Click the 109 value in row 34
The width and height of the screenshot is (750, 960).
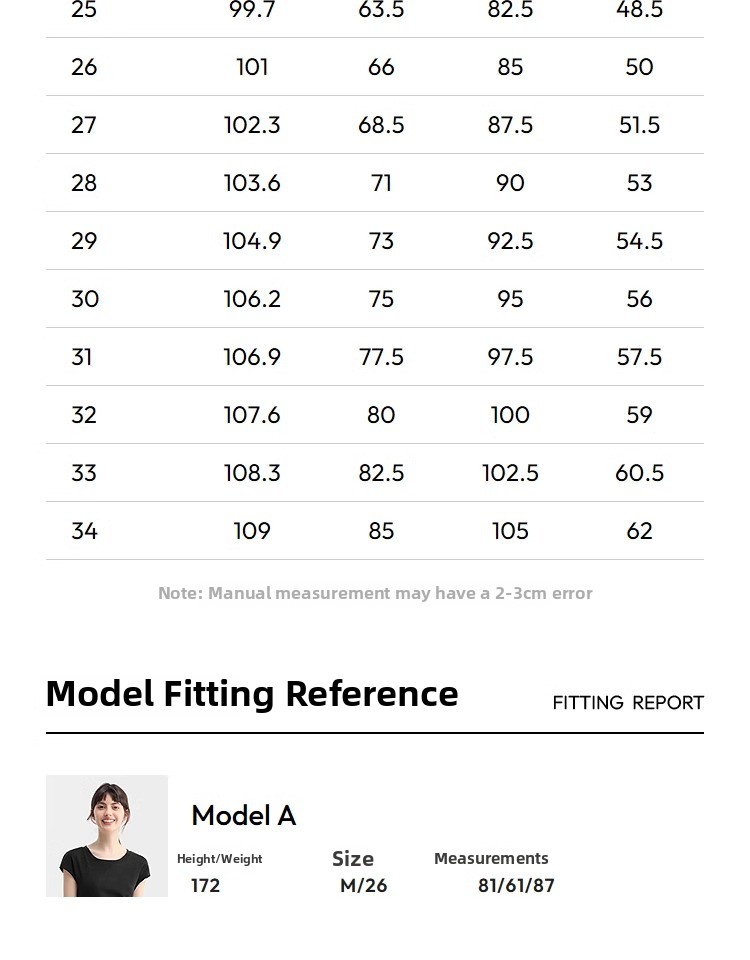(252, 531)
